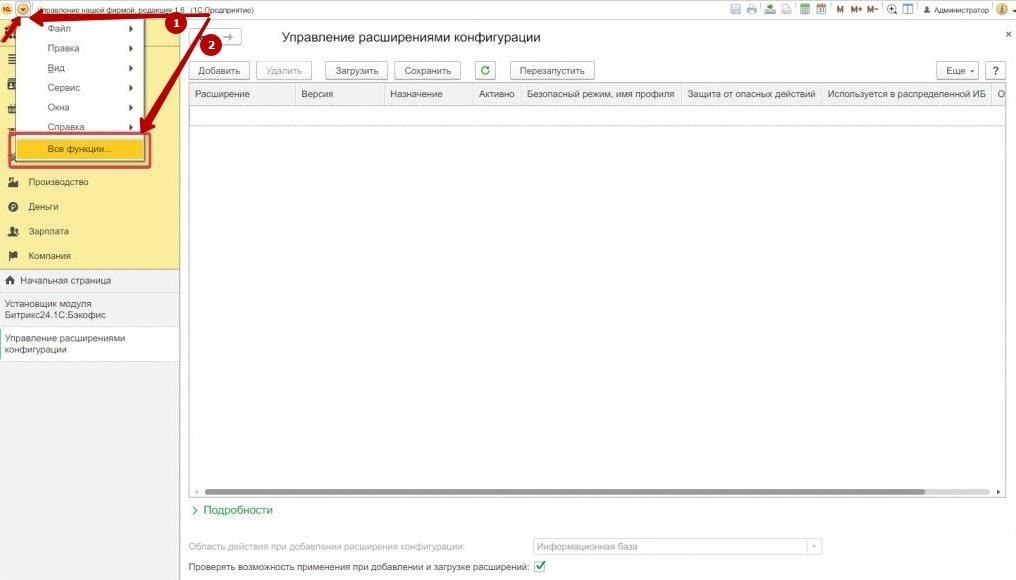Screen dimensions: 1016x580
Task: Switch to Установщик модуля Битрикс24.1С:Бэкофис window
Action: 89,309
